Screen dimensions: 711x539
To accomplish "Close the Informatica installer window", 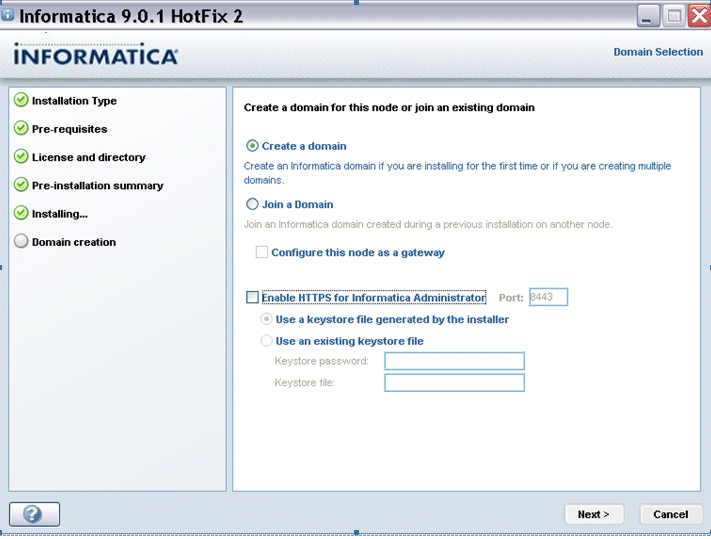I will point(699,16).
